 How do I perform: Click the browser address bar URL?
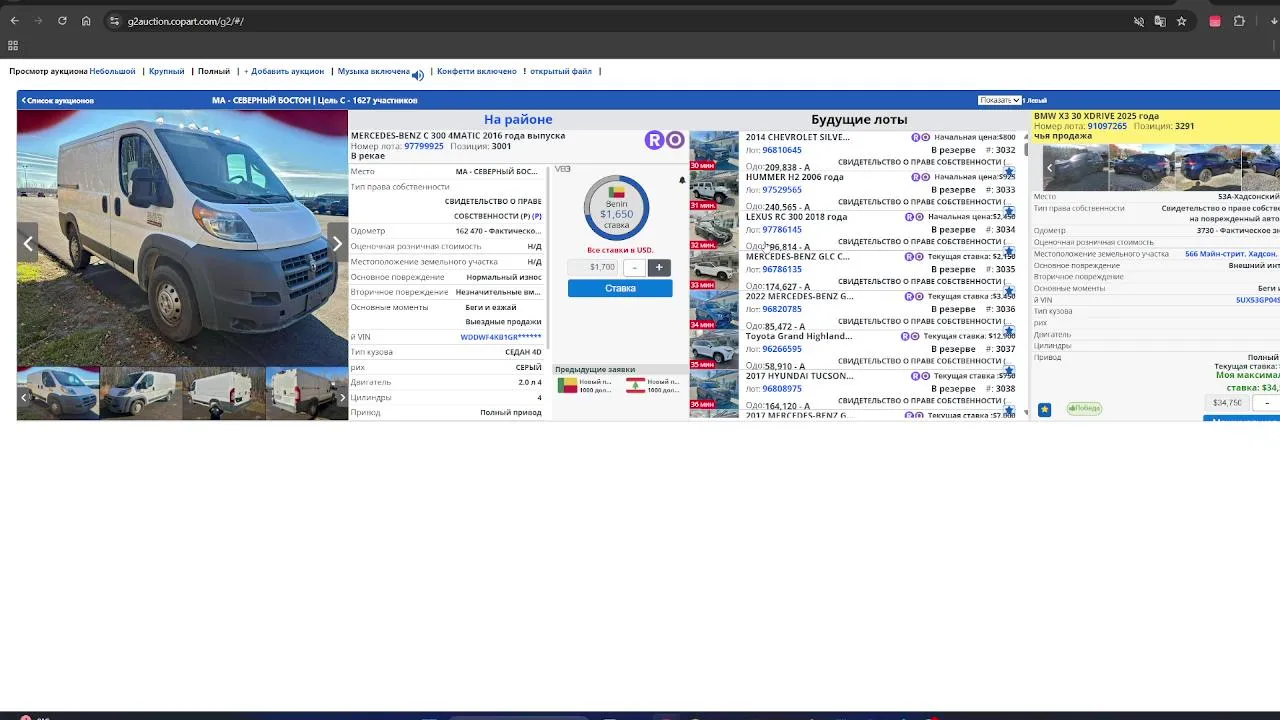(x=186, y=21)
